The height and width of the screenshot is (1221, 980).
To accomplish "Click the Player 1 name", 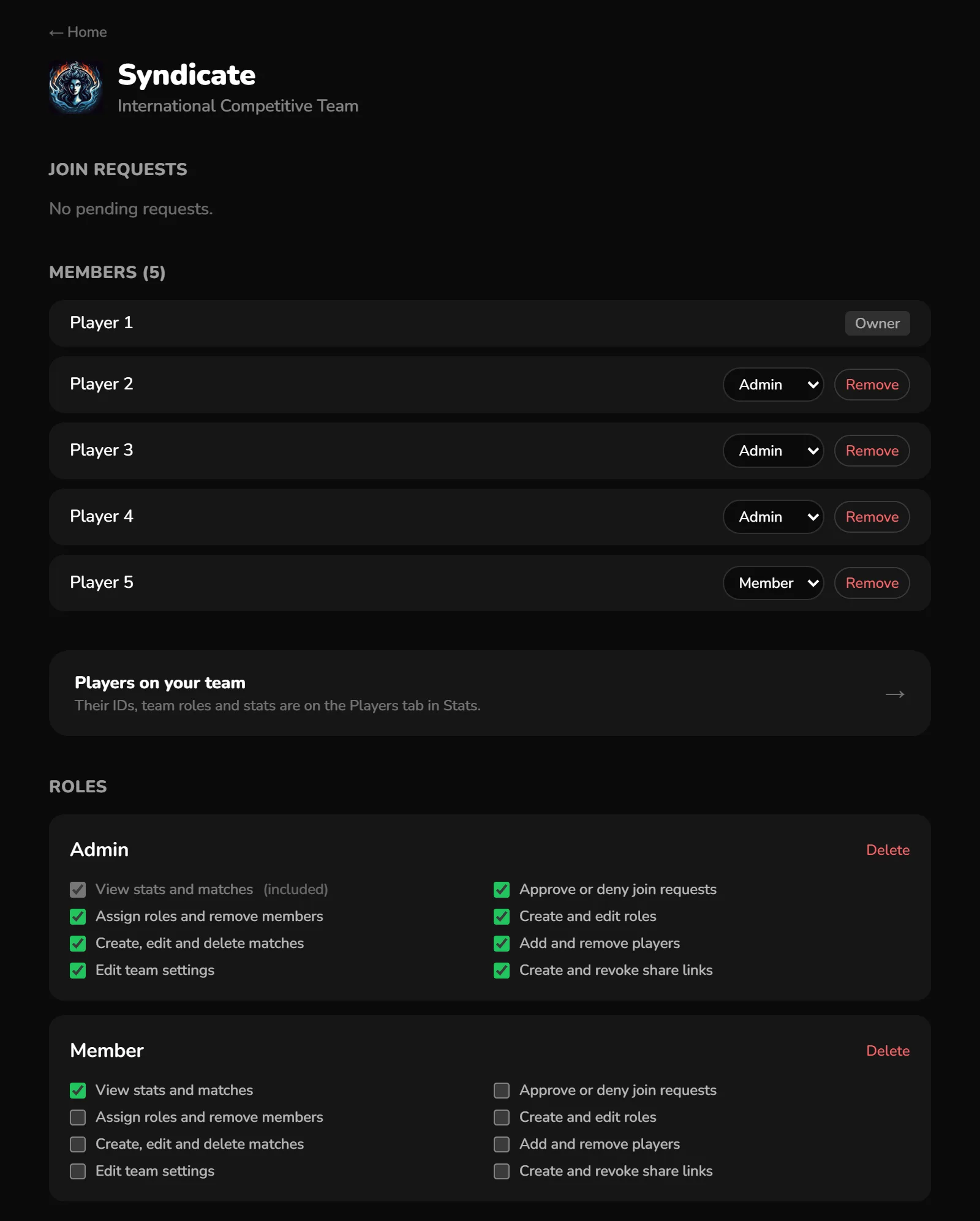I will [x=101, y=323].
